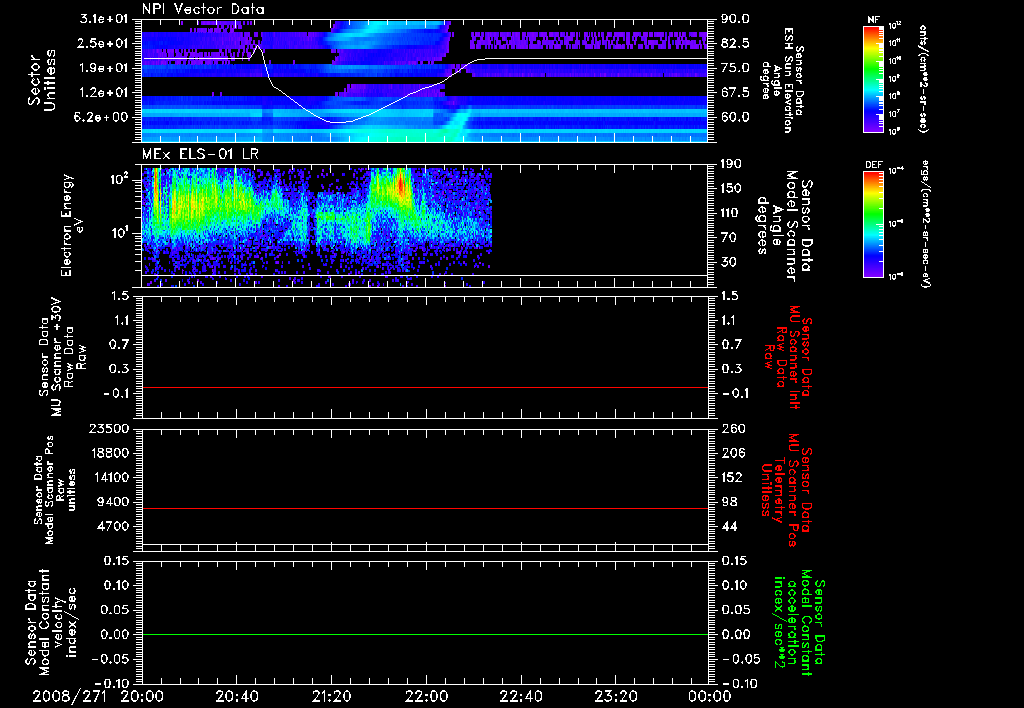This screenshot has width=1024, height=708.
Task: Click the DEF label above the color bar
Action: tap(873, 165)
